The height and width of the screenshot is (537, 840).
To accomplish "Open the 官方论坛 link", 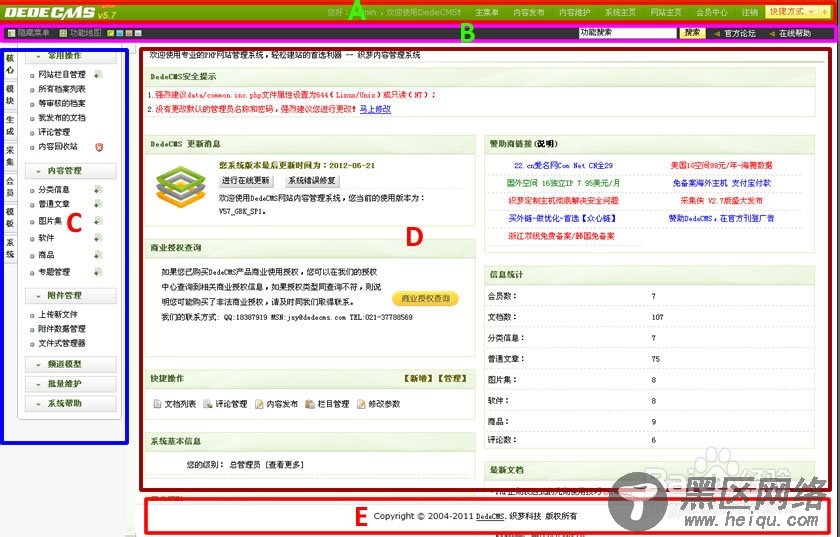I will pos(740,33).
